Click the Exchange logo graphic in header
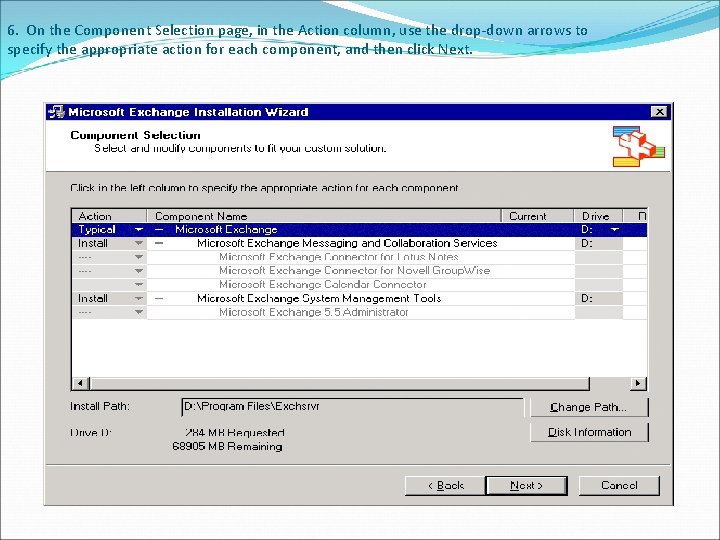The image size is (720, 540). click(x=638, y=146)
